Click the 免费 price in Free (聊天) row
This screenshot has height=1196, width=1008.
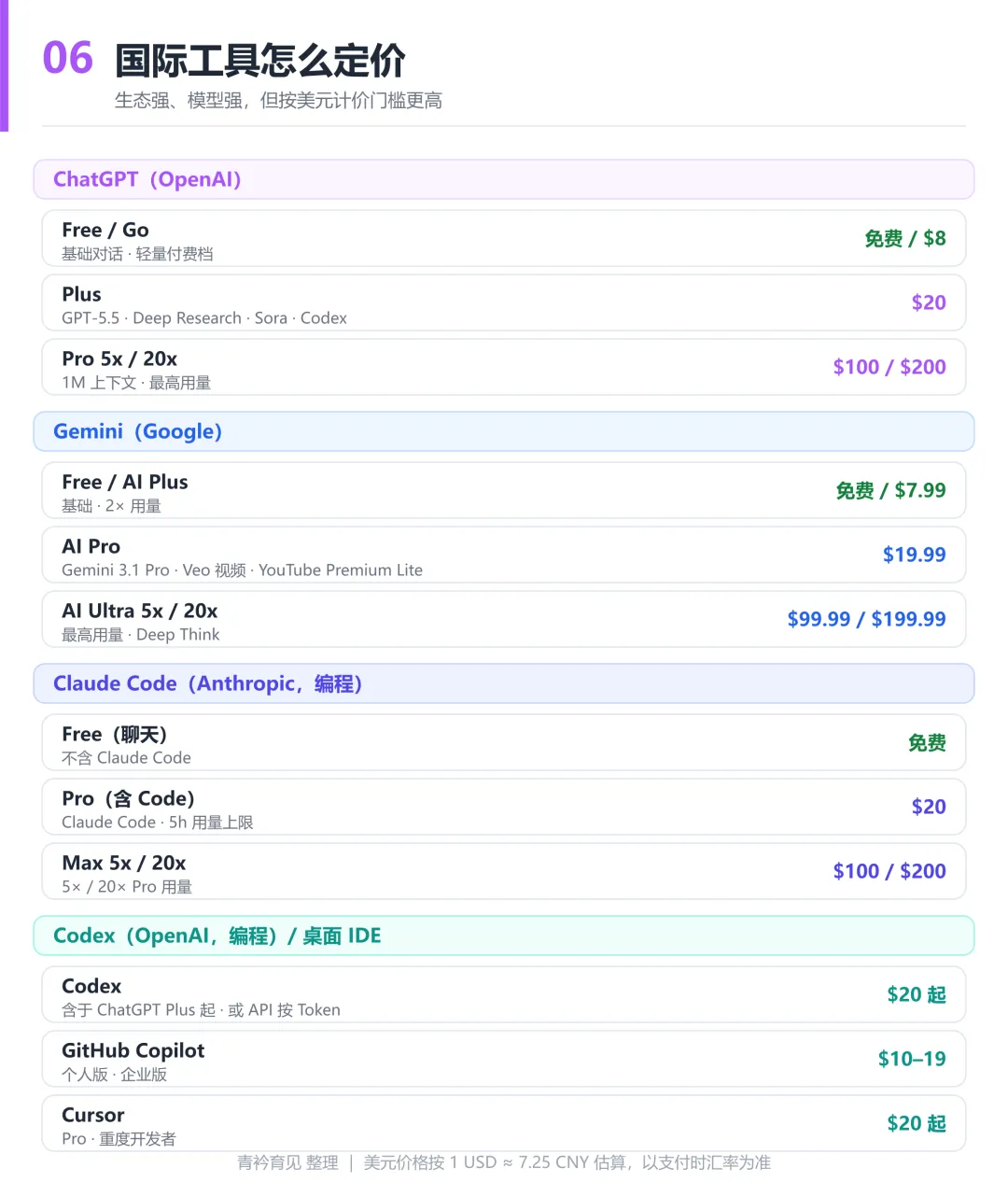pyautogui.click(x=927, y=743)
